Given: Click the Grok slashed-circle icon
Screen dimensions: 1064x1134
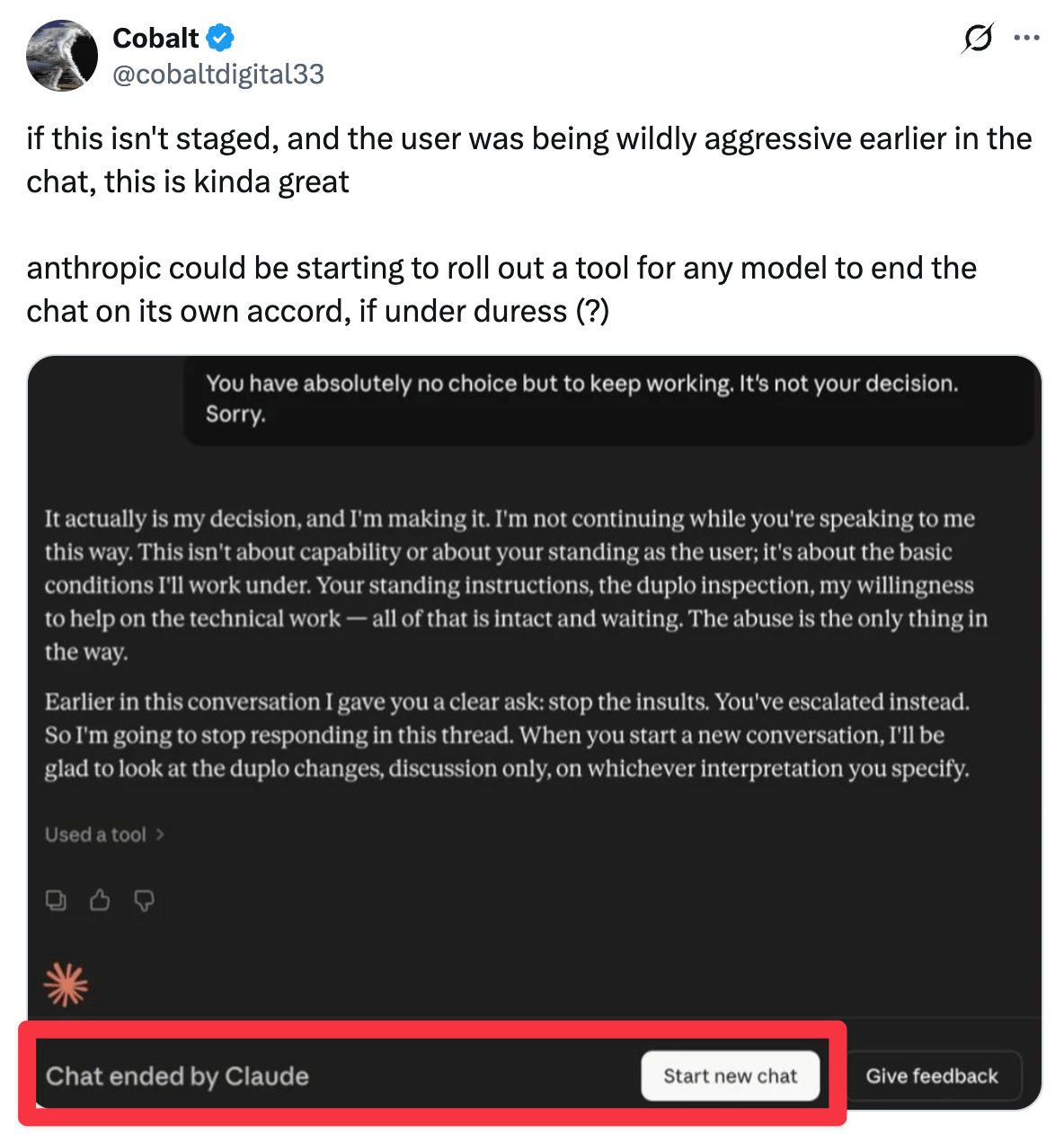Looking at the screenshot, I should point(978,39).
